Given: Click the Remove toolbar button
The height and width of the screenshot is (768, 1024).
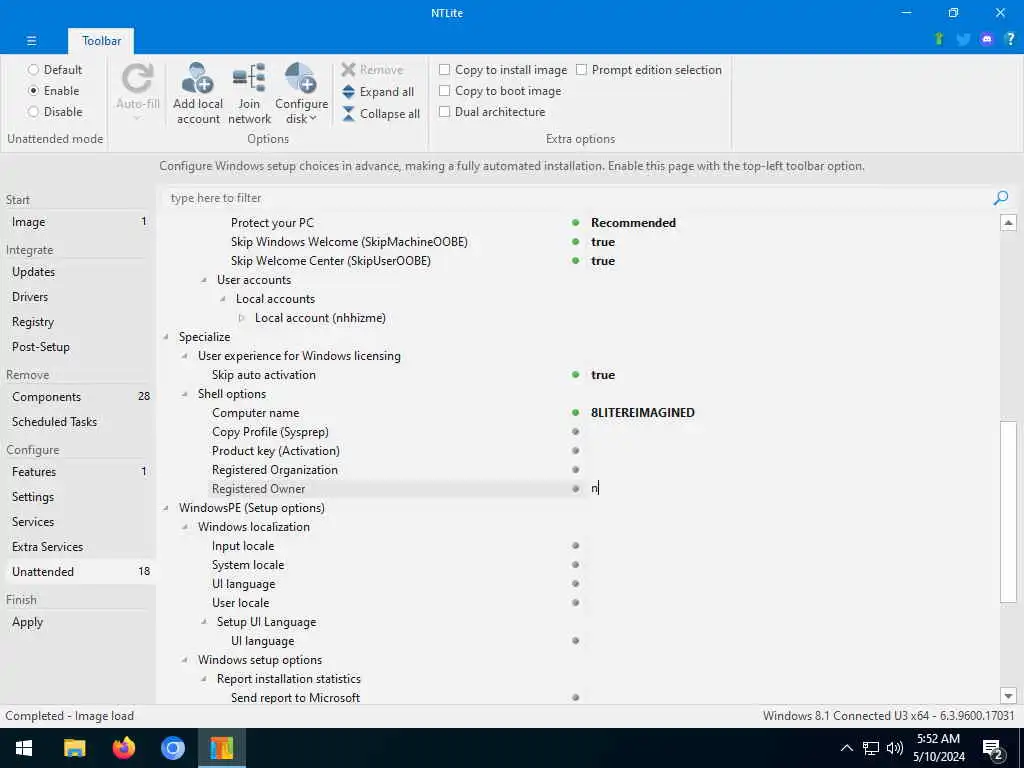Looking at the screenshot, I should 372,69.
